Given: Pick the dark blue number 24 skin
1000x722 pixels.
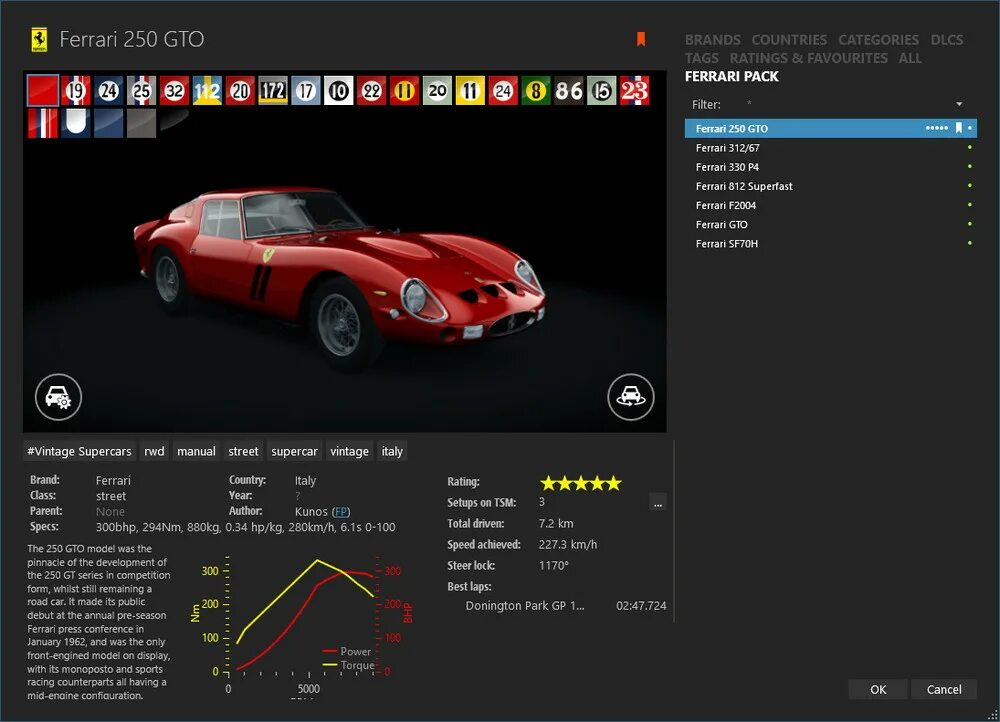Looking at the screenshot, I should (x=108, y=91).
